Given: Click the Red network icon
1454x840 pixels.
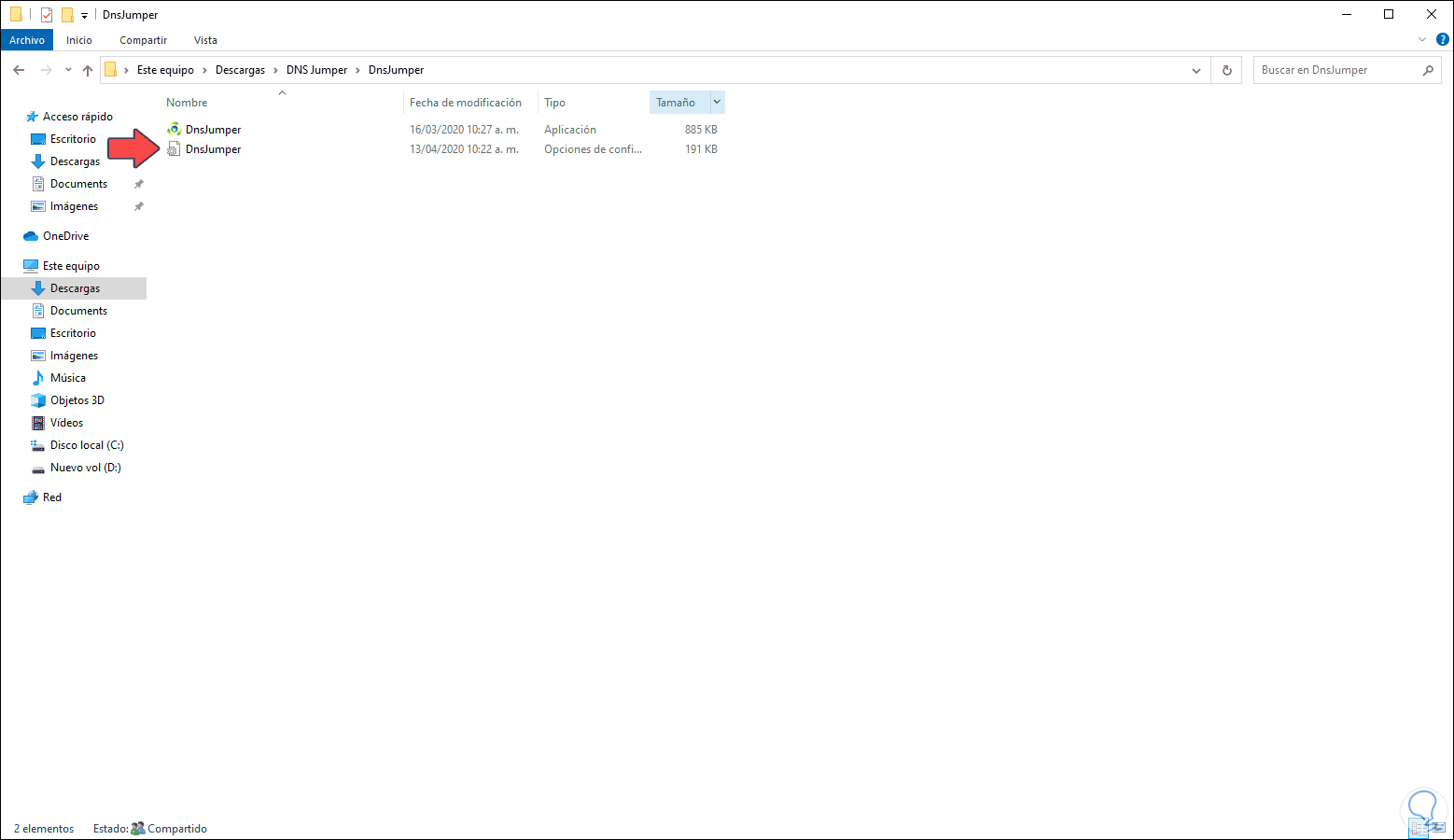Looking at the screenshot, I should [31, 497].
